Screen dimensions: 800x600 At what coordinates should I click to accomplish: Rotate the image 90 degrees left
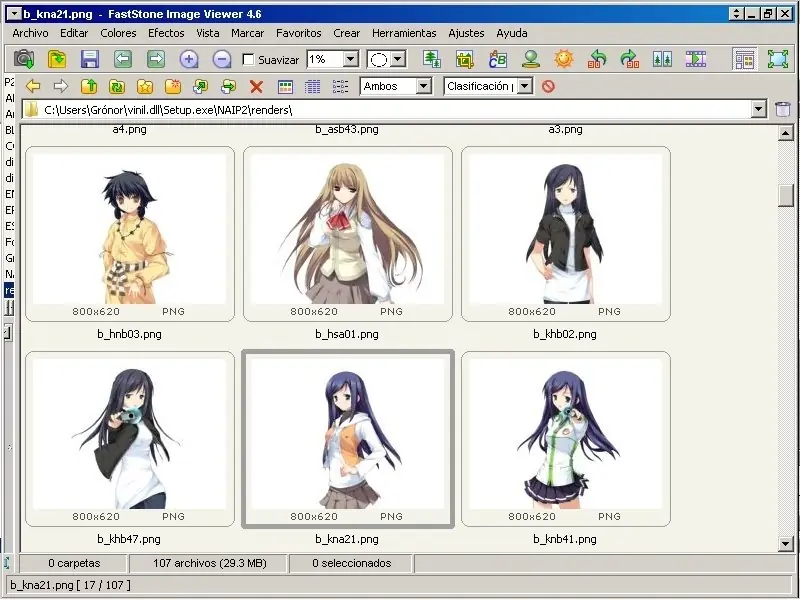point(597,59)
